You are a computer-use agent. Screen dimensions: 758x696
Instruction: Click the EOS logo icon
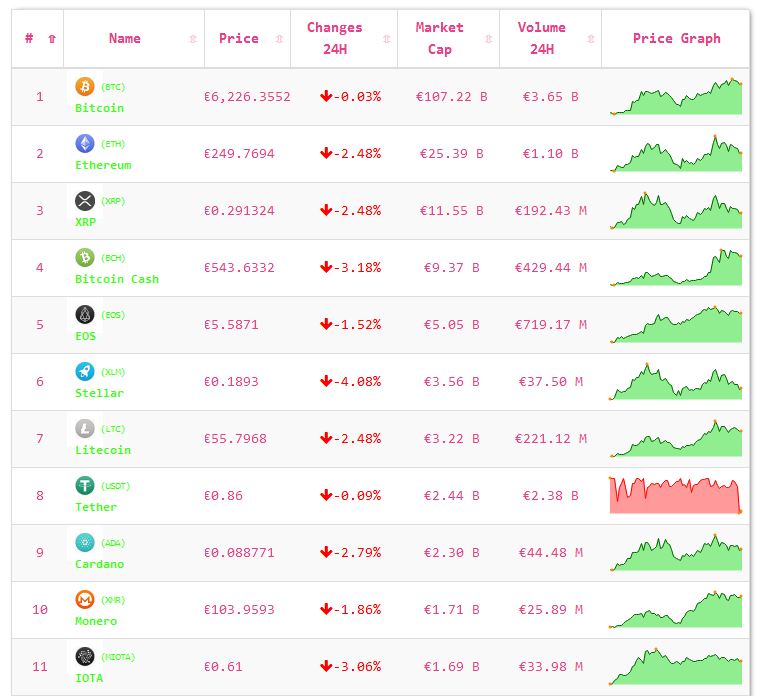tap(85, 315)
